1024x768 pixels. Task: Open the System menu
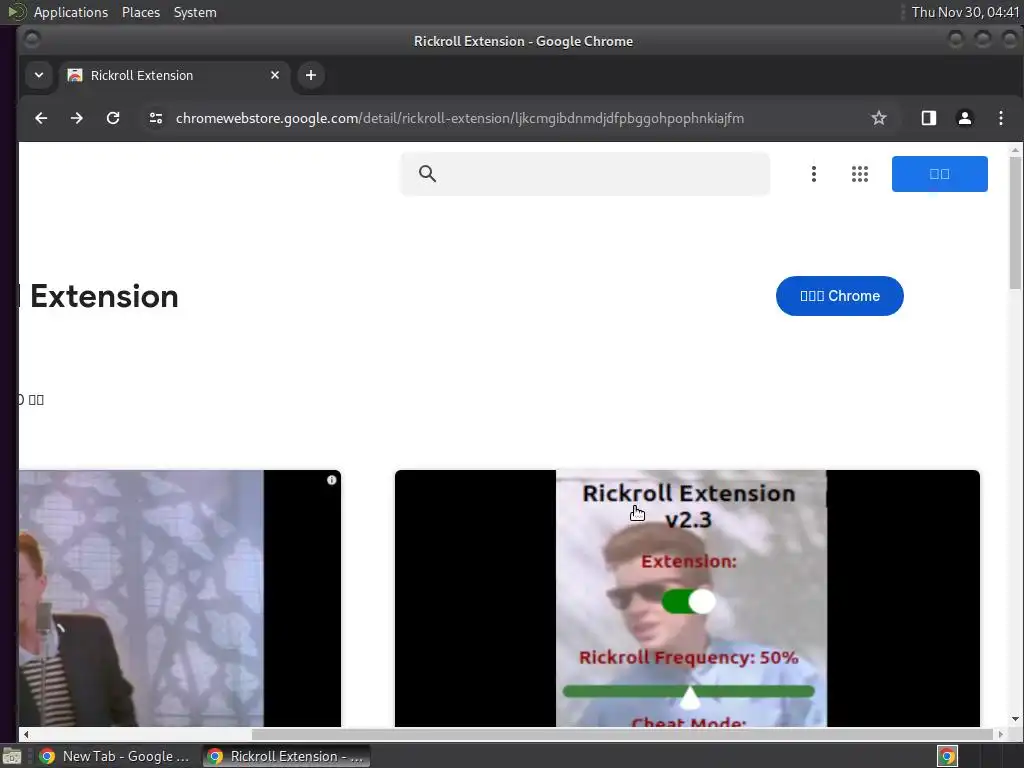tap(195, 12)
